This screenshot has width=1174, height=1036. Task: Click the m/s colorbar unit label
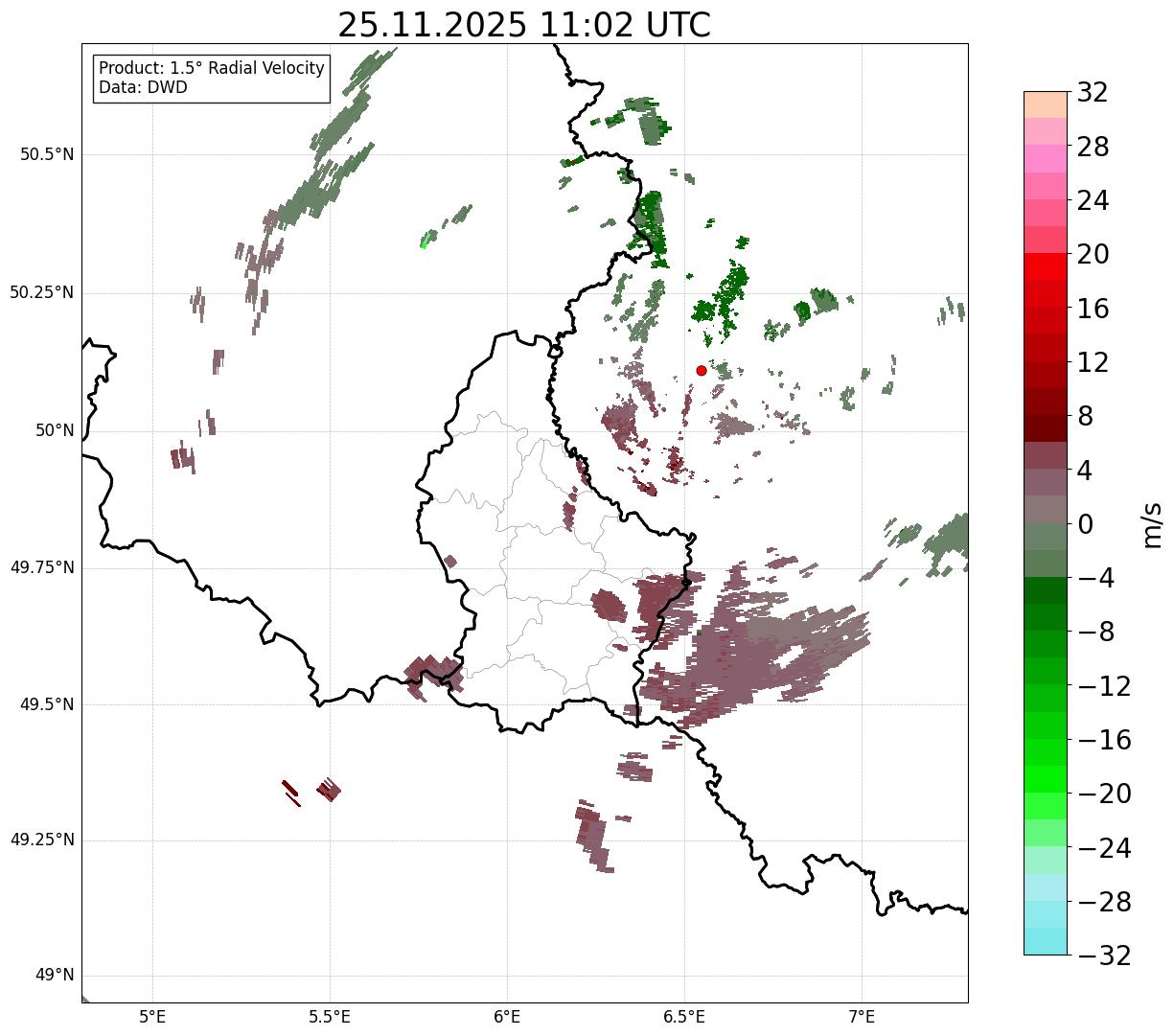[x=1151, y=523]
